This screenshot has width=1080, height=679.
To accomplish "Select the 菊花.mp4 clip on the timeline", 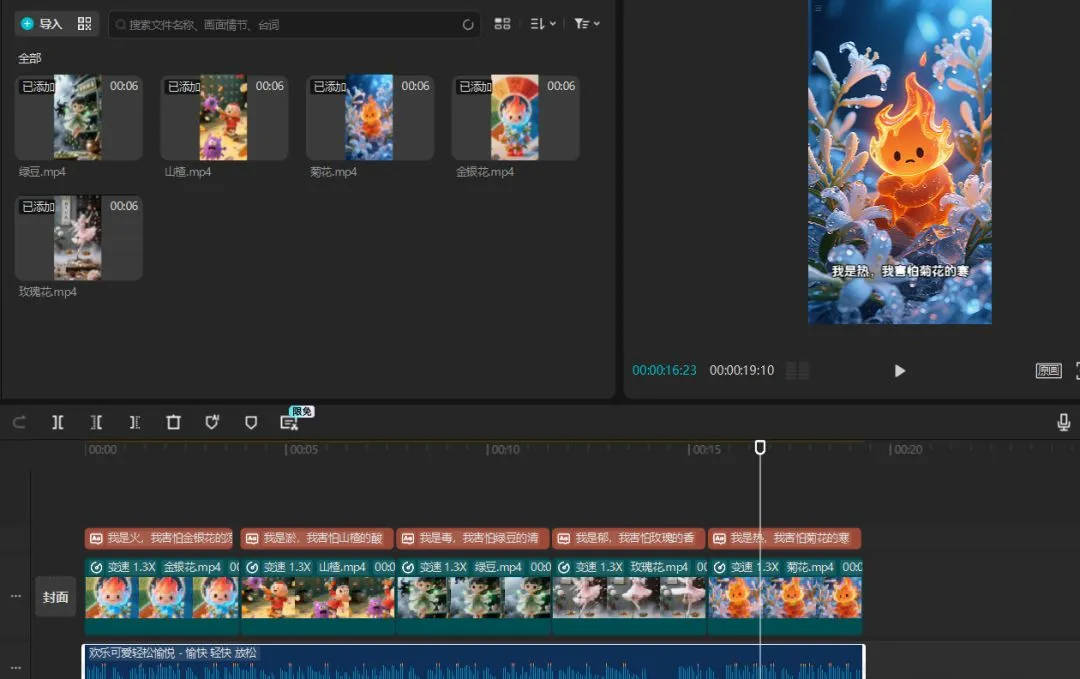I will point(785,596).
